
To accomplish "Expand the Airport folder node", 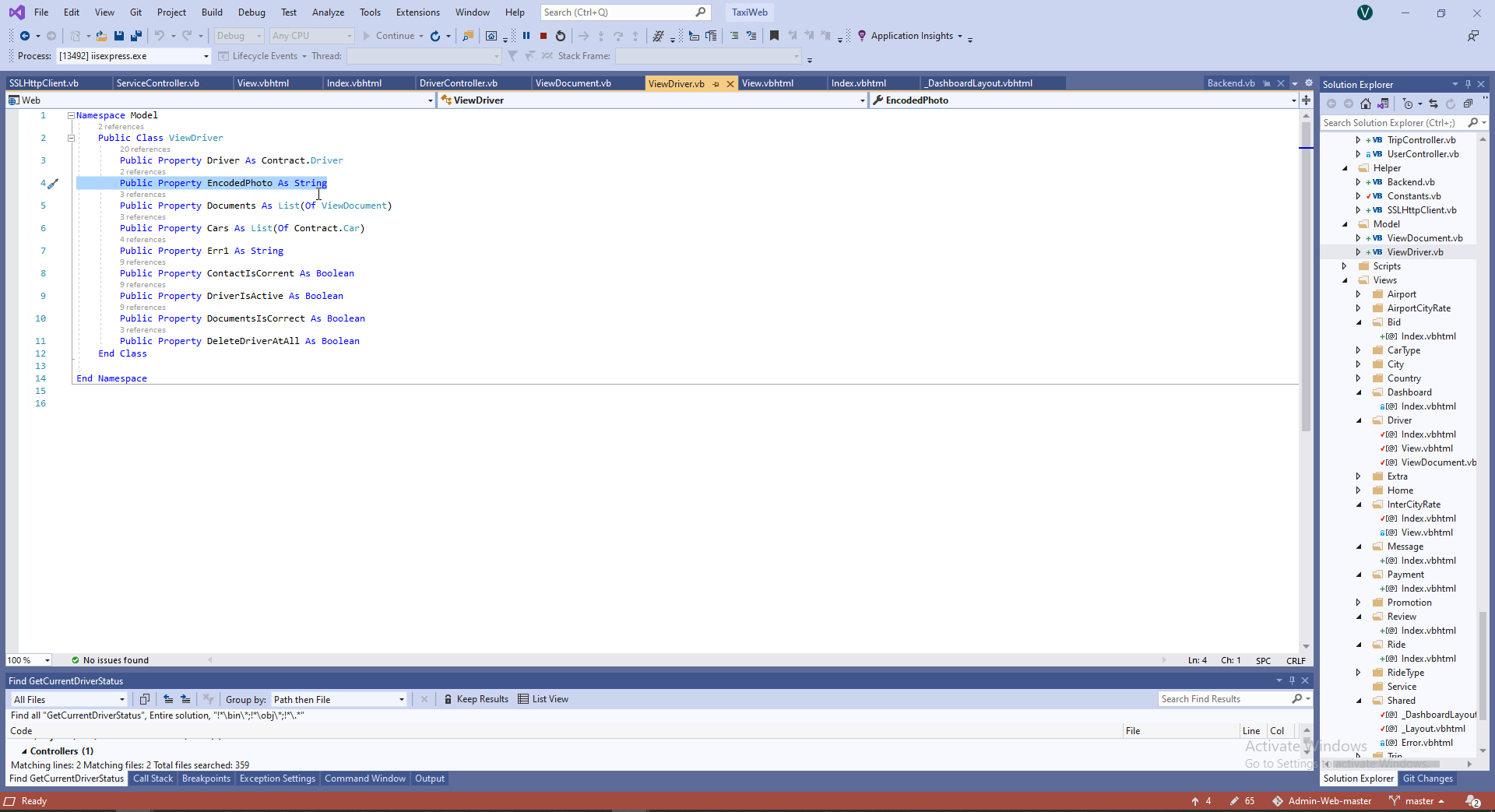I will point(1359,294).
